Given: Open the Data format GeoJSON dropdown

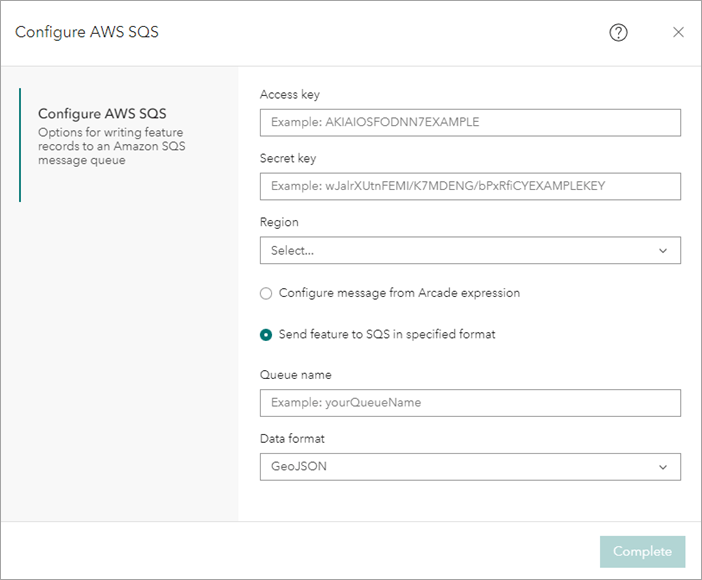Looking at the screenshot, I should point(470,467).
